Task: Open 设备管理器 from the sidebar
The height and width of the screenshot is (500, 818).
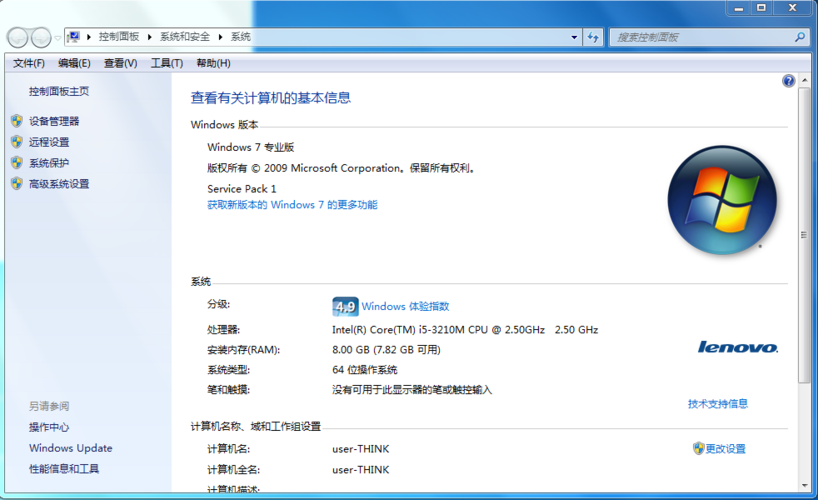Action: (54, 121)
